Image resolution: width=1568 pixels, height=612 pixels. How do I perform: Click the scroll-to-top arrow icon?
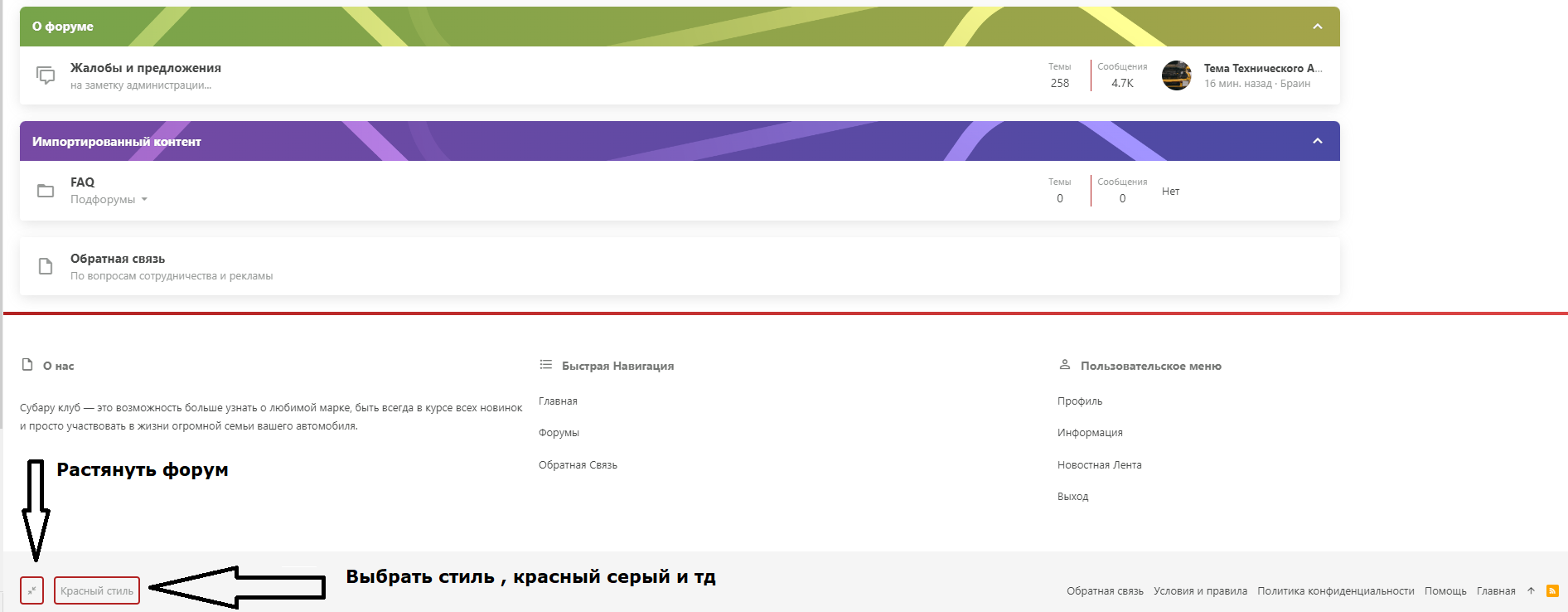click(1531, 590)
